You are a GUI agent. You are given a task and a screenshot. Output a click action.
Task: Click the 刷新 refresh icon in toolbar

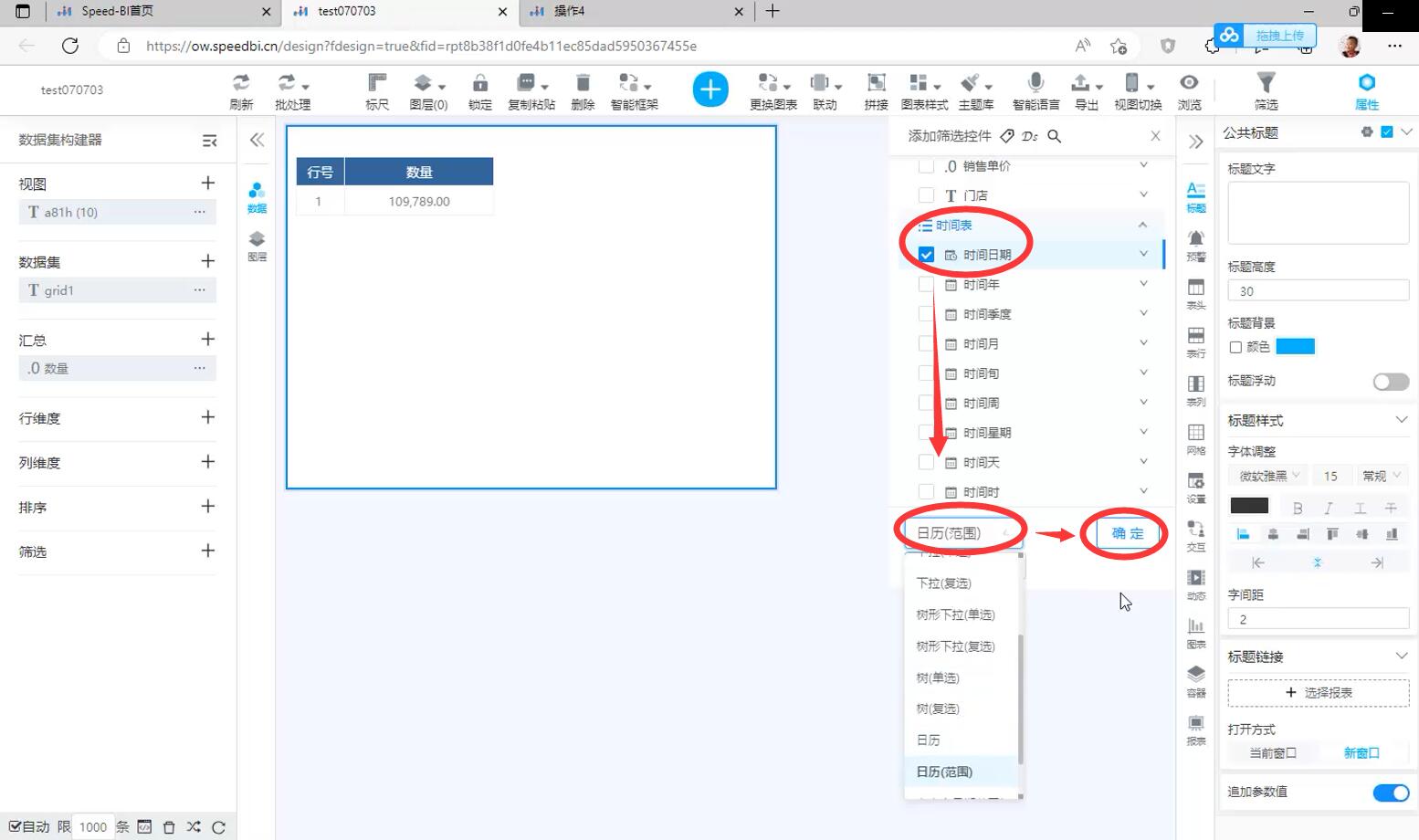tap(241, 84)
